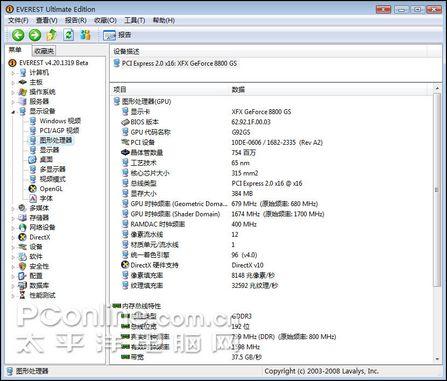Screen dimensions: 447x381
Task: Open the users/favorites toolbar icon
Action: (86, 35)
